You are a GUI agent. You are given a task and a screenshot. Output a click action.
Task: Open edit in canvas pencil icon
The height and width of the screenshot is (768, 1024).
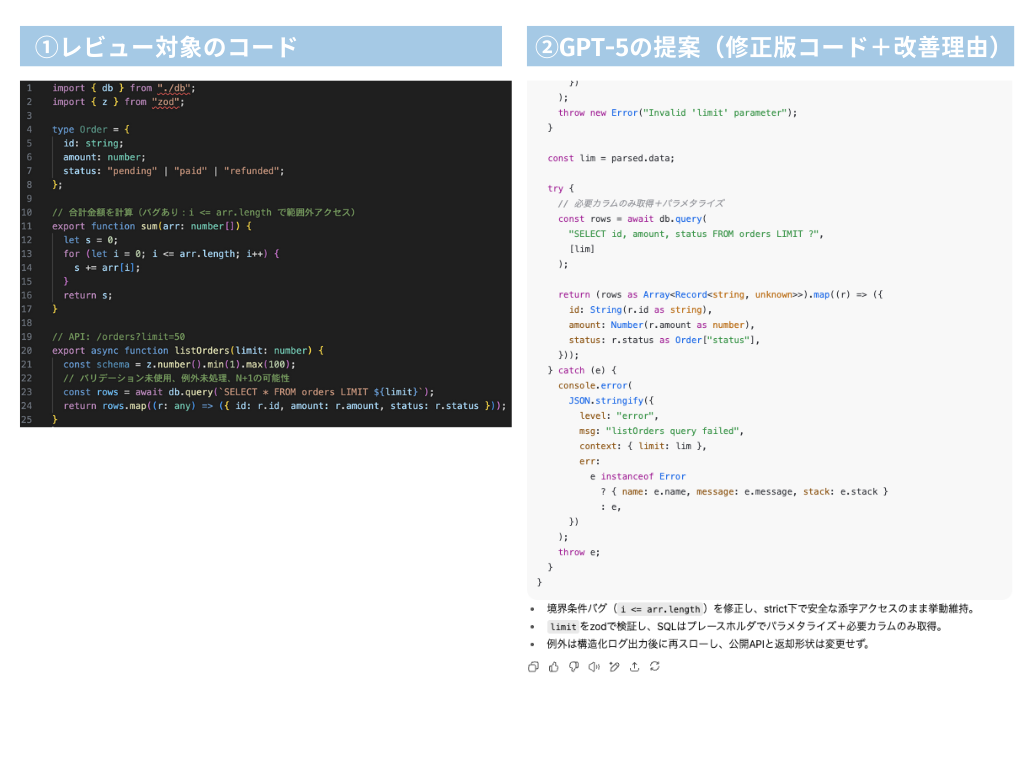pos(615,667)
